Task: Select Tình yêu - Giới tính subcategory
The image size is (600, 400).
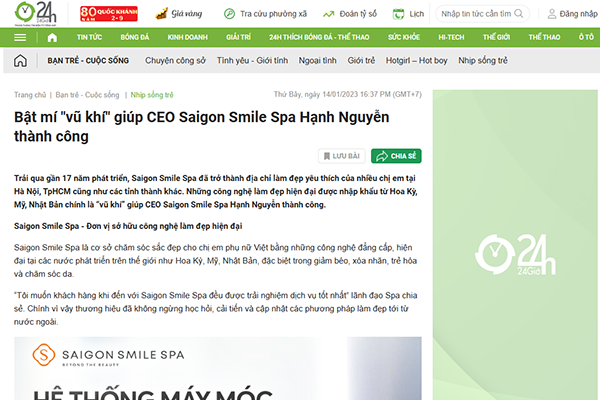Action: [252, 60]
